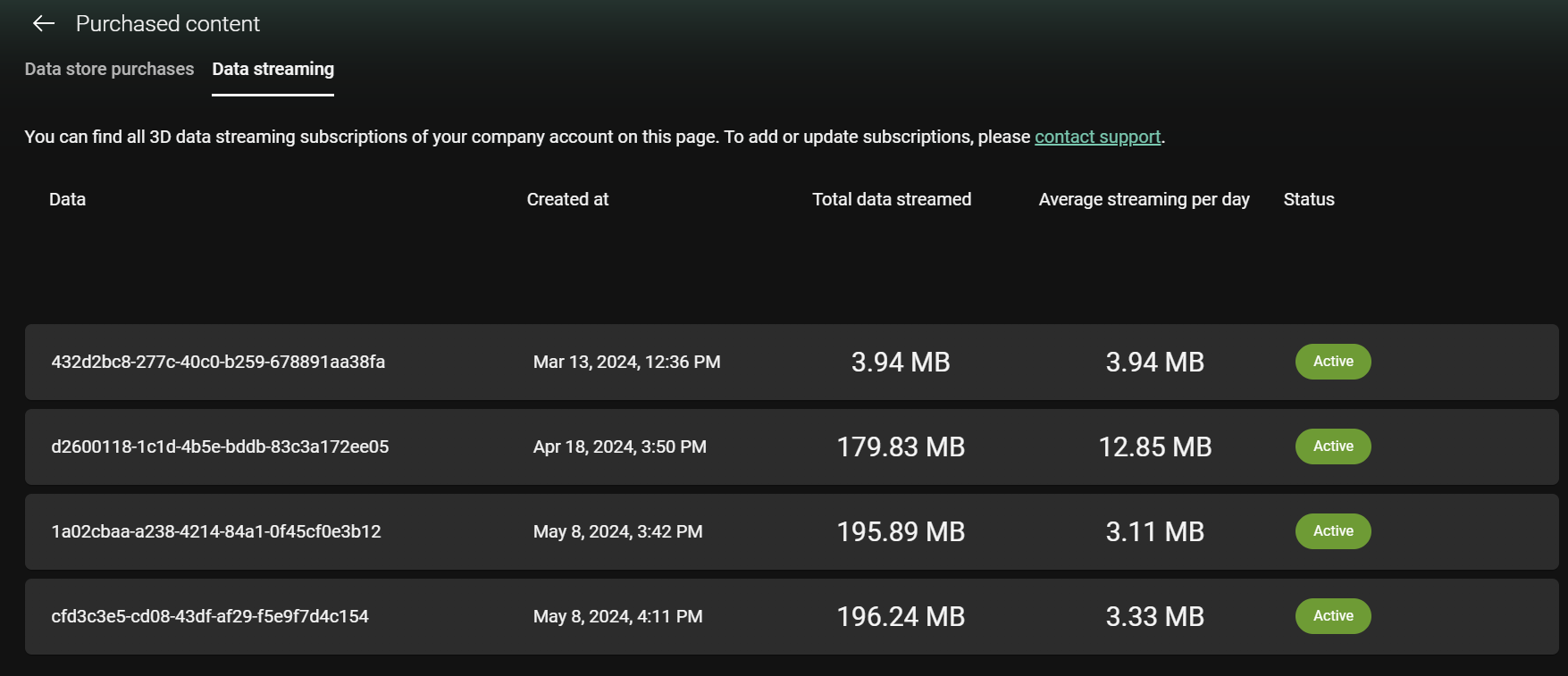Click the Status column header
The image size is (1568, 676).
1308,199
